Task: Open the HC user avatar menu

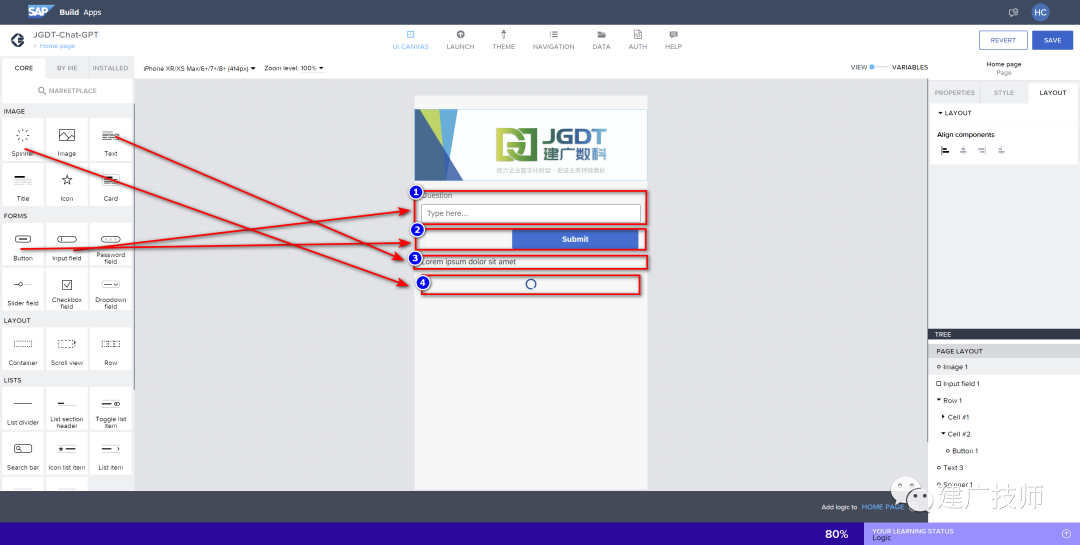Action: click(x=1040, y=12)
